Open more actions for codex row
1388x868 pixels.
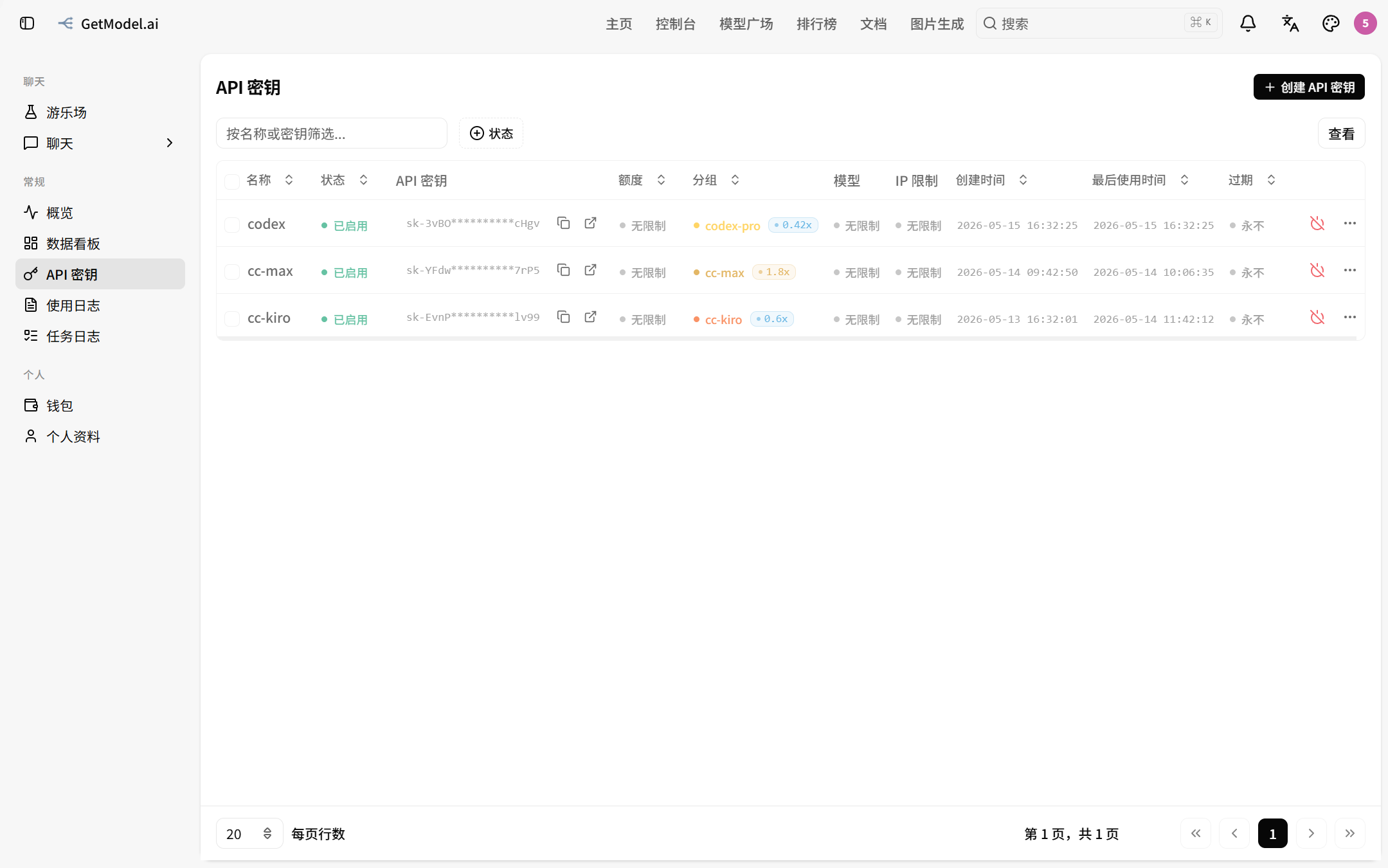point(1350,223)
